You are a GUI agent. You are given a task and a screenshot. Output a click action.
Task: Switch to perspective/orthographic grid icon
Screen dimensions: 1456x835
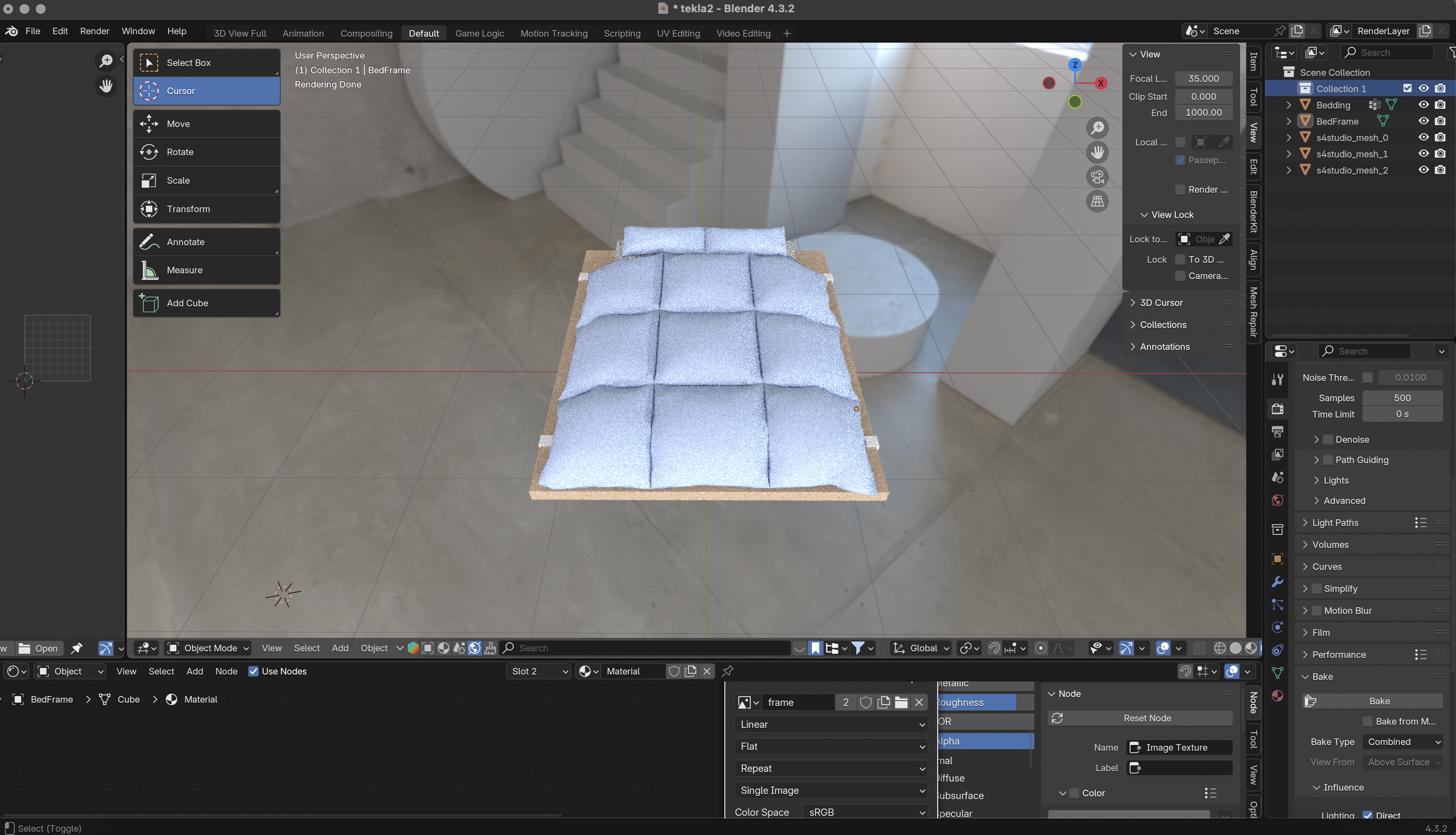(x=1097, y=201)
